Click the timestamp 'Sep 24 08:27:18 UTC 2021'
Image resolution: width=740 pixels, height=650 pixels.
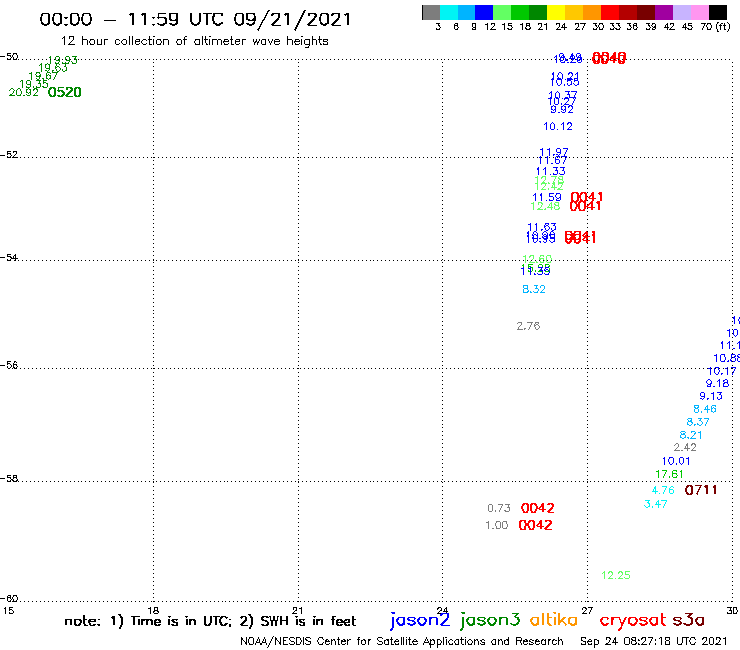point(654,642)
